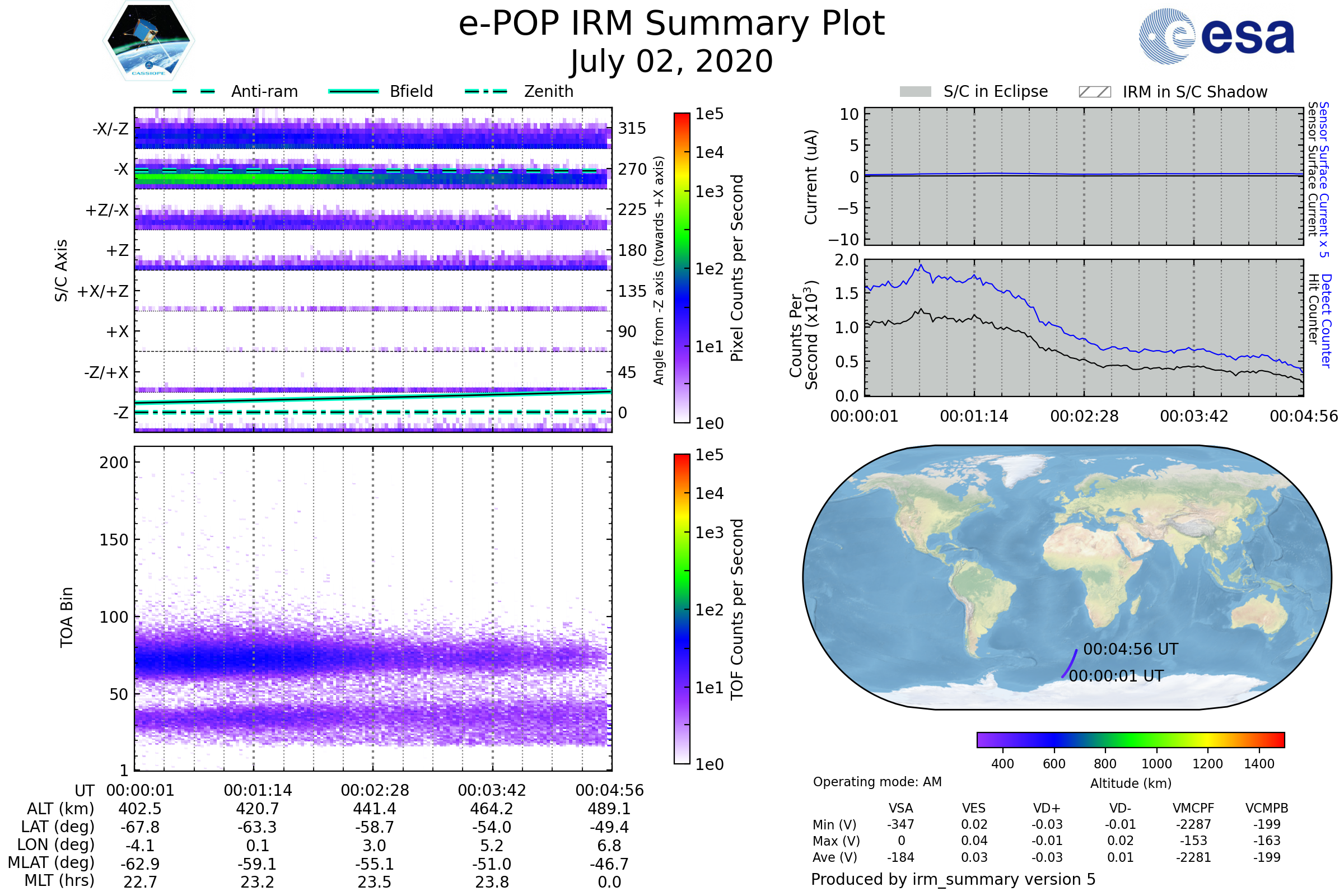Click the VSA column header in voltage table
The height and width of the screenshot is (896, 1344).
point(900,808)
